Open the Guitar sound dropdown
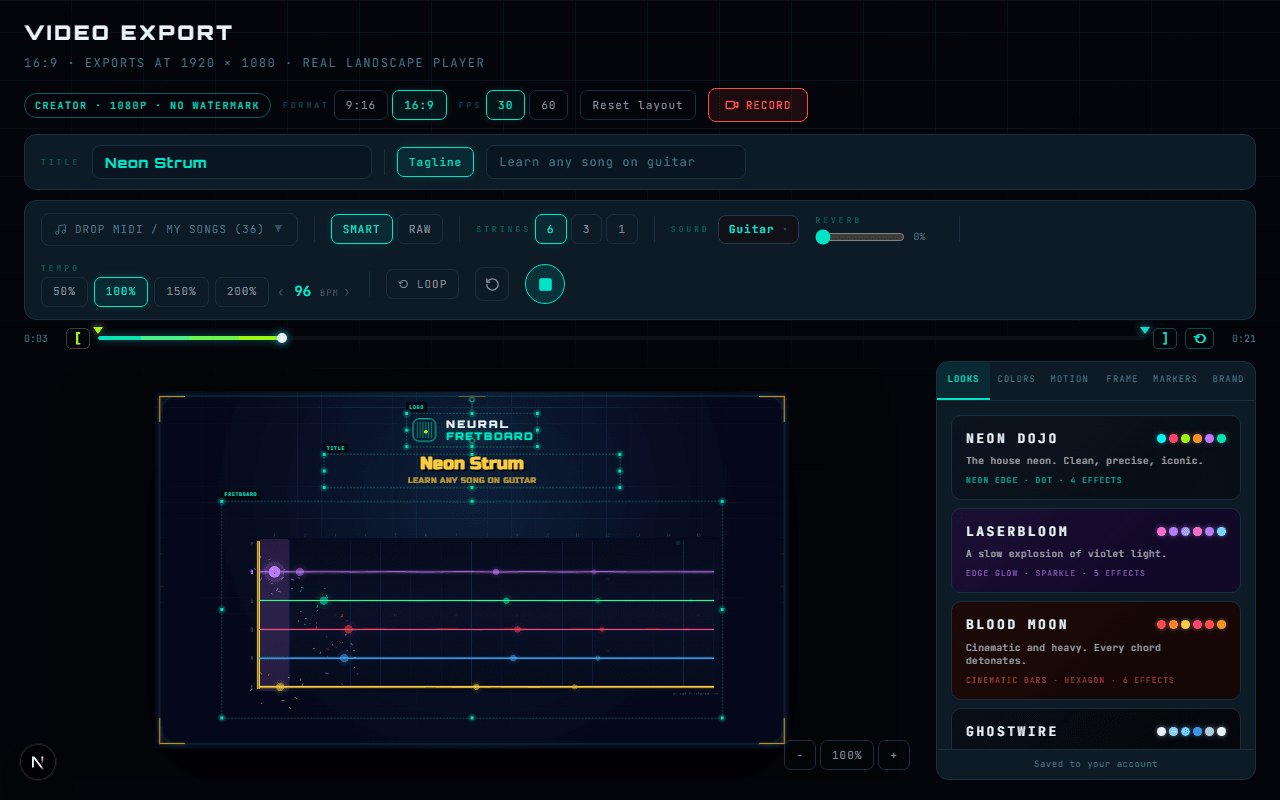1280x800 pixels. pos(758,229)
